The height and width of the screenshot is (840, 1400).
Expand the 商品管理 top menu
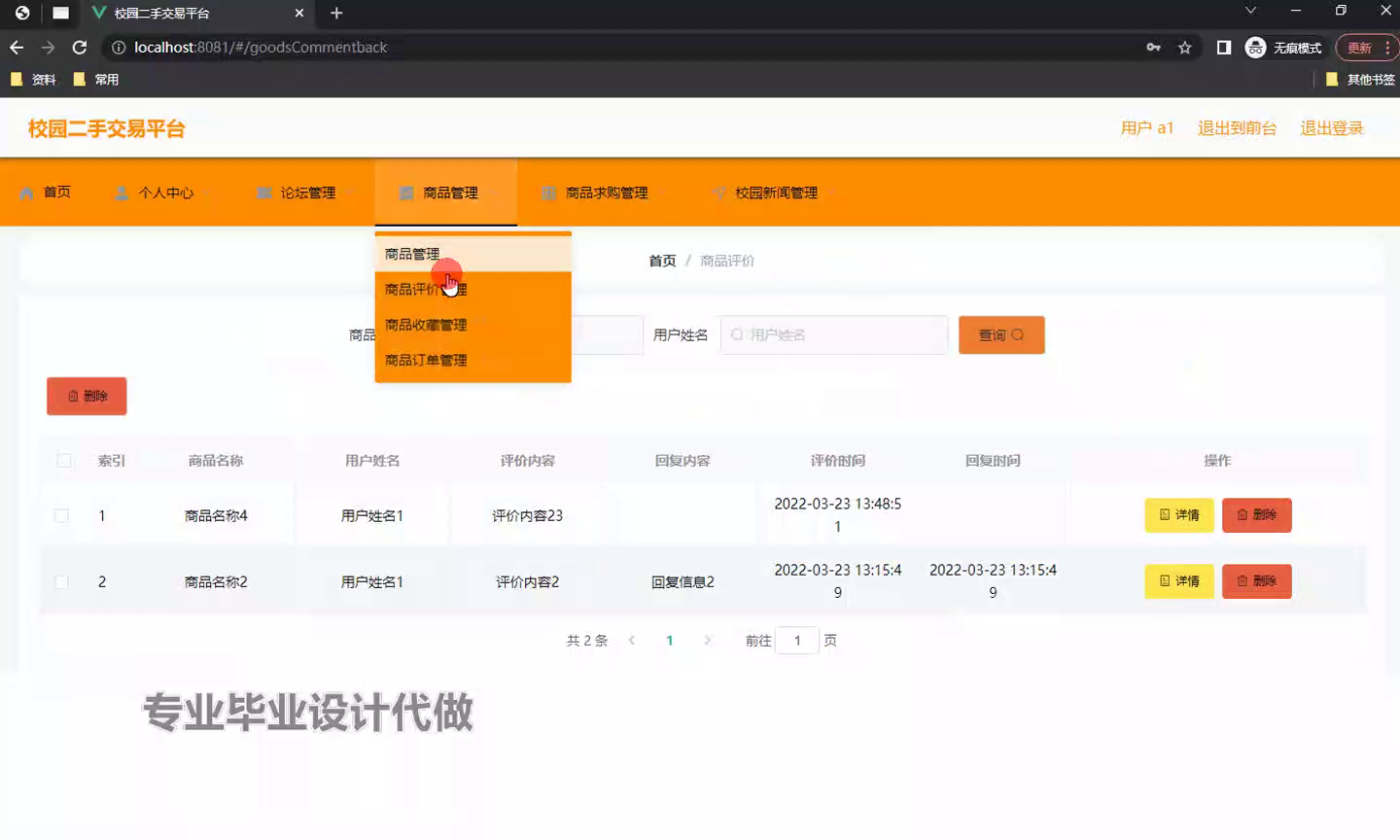tap(446, 192)
